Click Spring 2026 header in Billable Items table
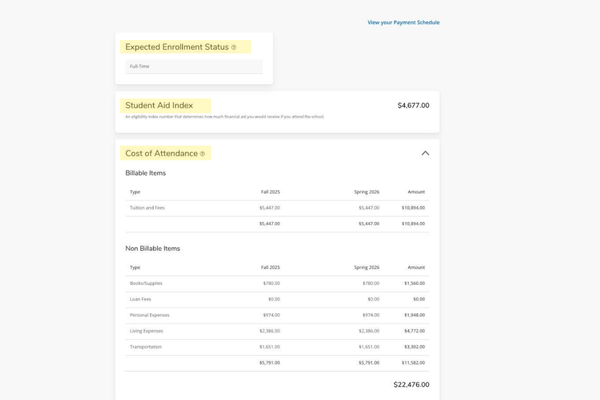This screenshot has height=400, width=600. [366, 192]
